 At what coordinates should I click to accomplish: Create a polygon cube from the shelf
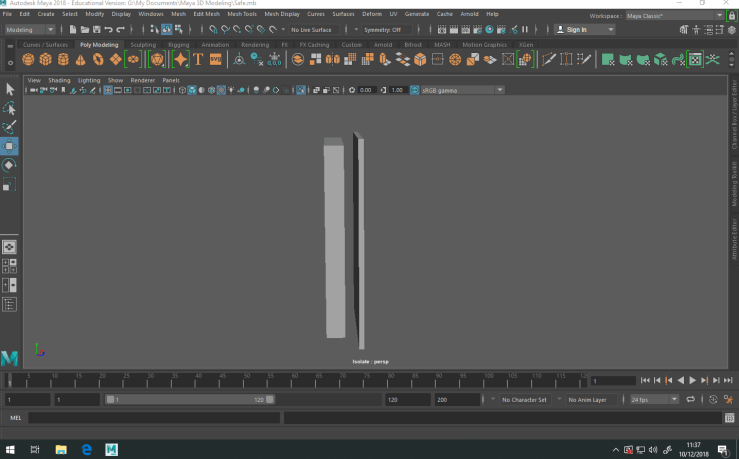[46, 60]
